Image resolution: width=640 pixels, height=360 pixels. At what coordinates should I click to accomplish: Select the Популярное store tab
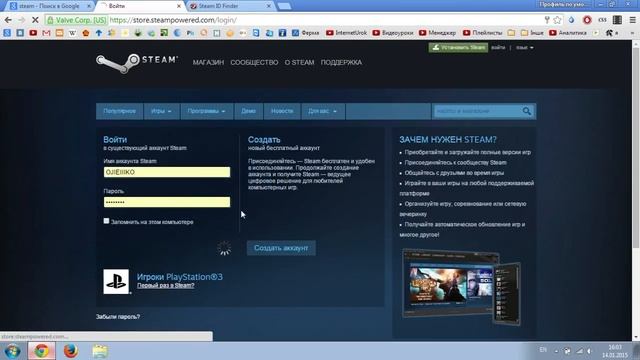(x=120, y=111)
